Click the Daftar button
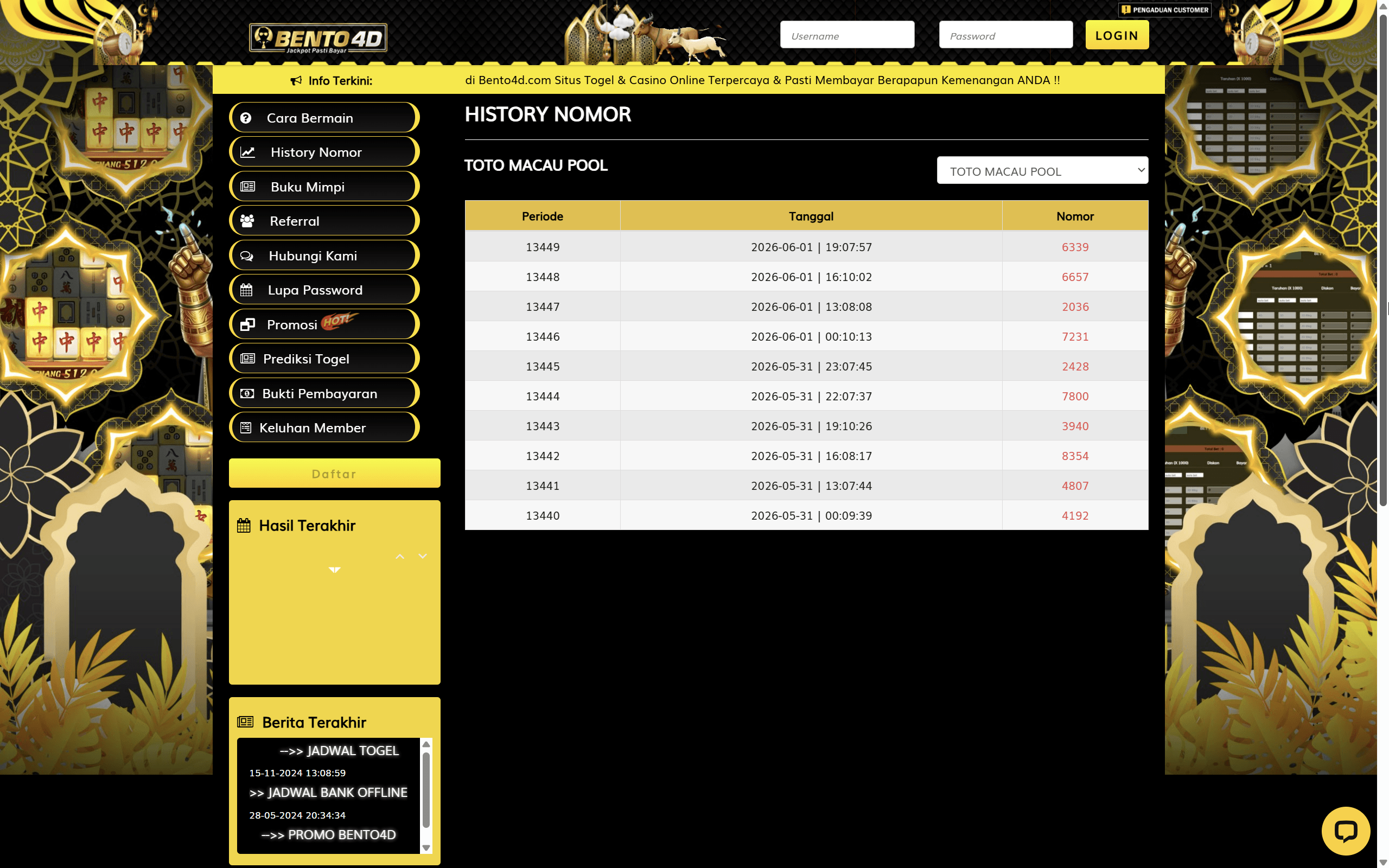Screen dimensions: 1389x868 click(x=335, y=474)
